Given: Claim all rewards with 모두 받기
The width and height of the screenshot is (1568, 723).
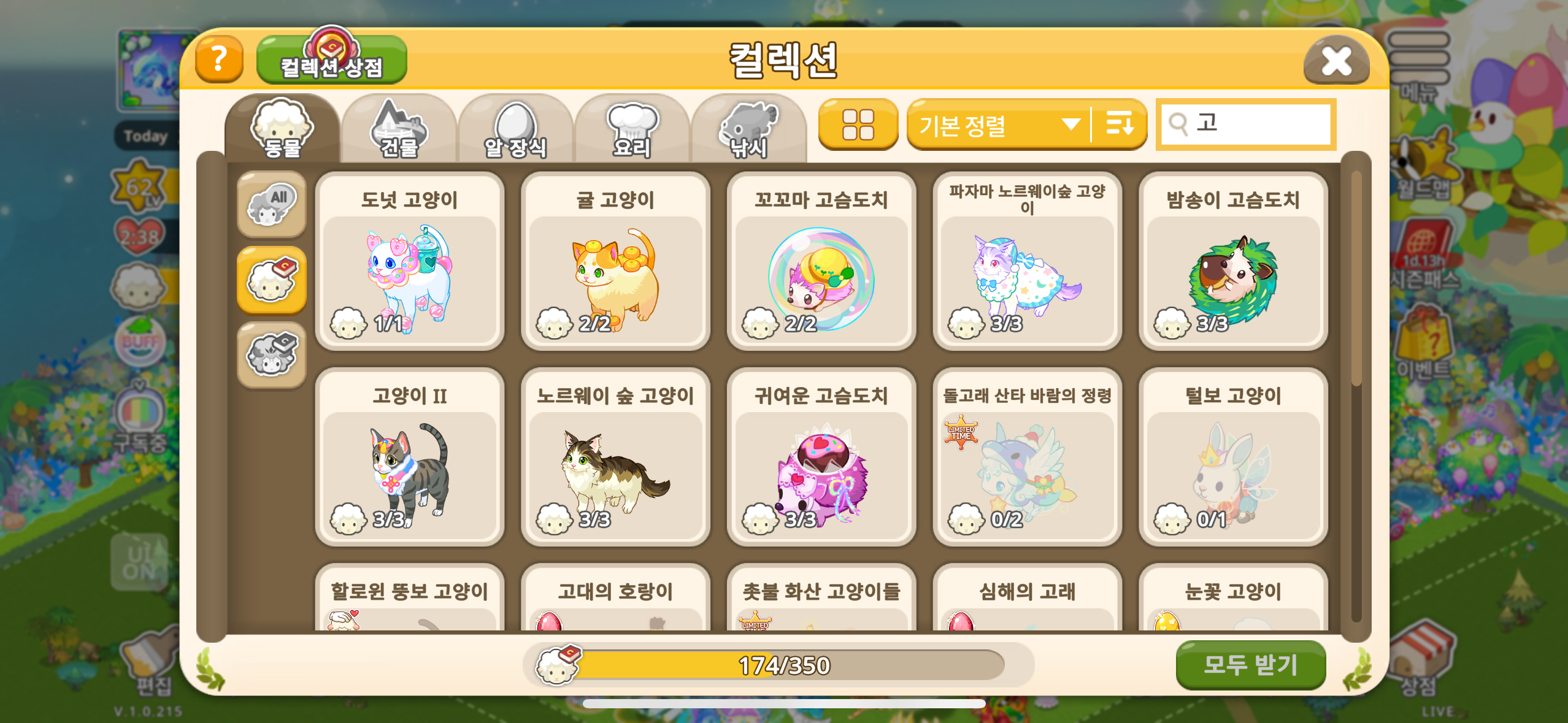Looking at the screenshot, I should 1250,665.
